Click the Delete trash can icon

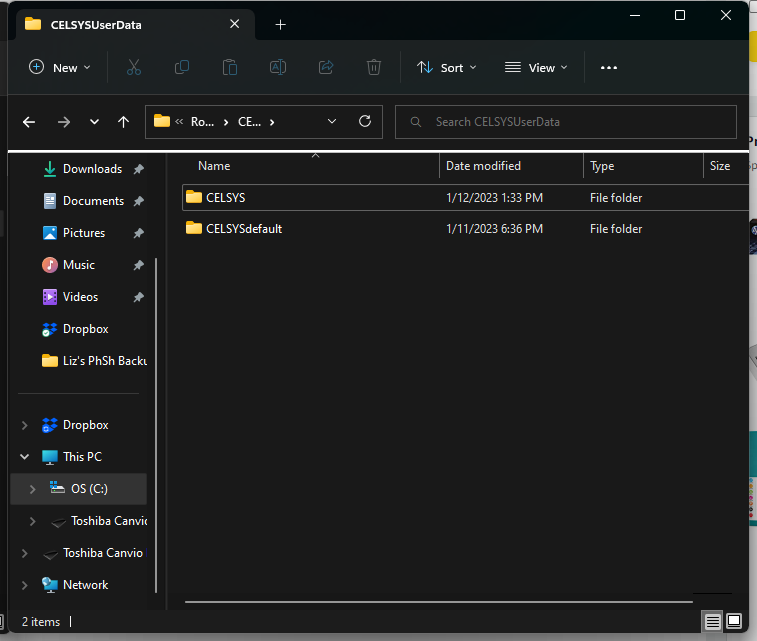[374, 67]
